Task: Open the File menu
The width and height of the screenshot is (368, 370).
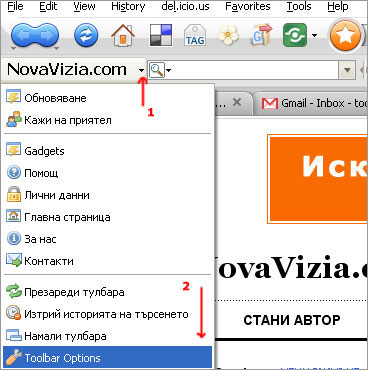Action: pyautogui.click(x=15, y=6)
